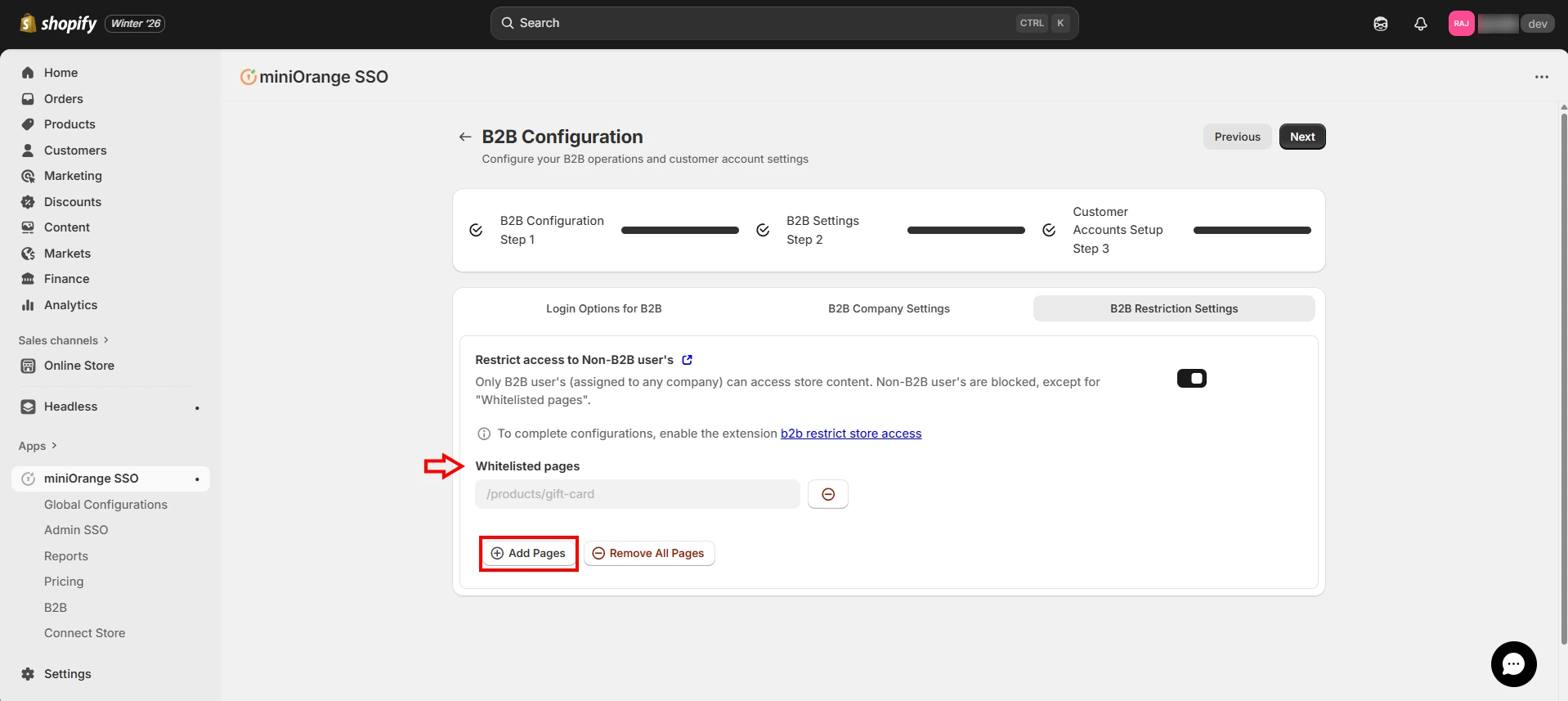The height and width of the screenshot is (701, 1568).
Task: Switch to Login Options for B2B tab
Action: point(604,308)
